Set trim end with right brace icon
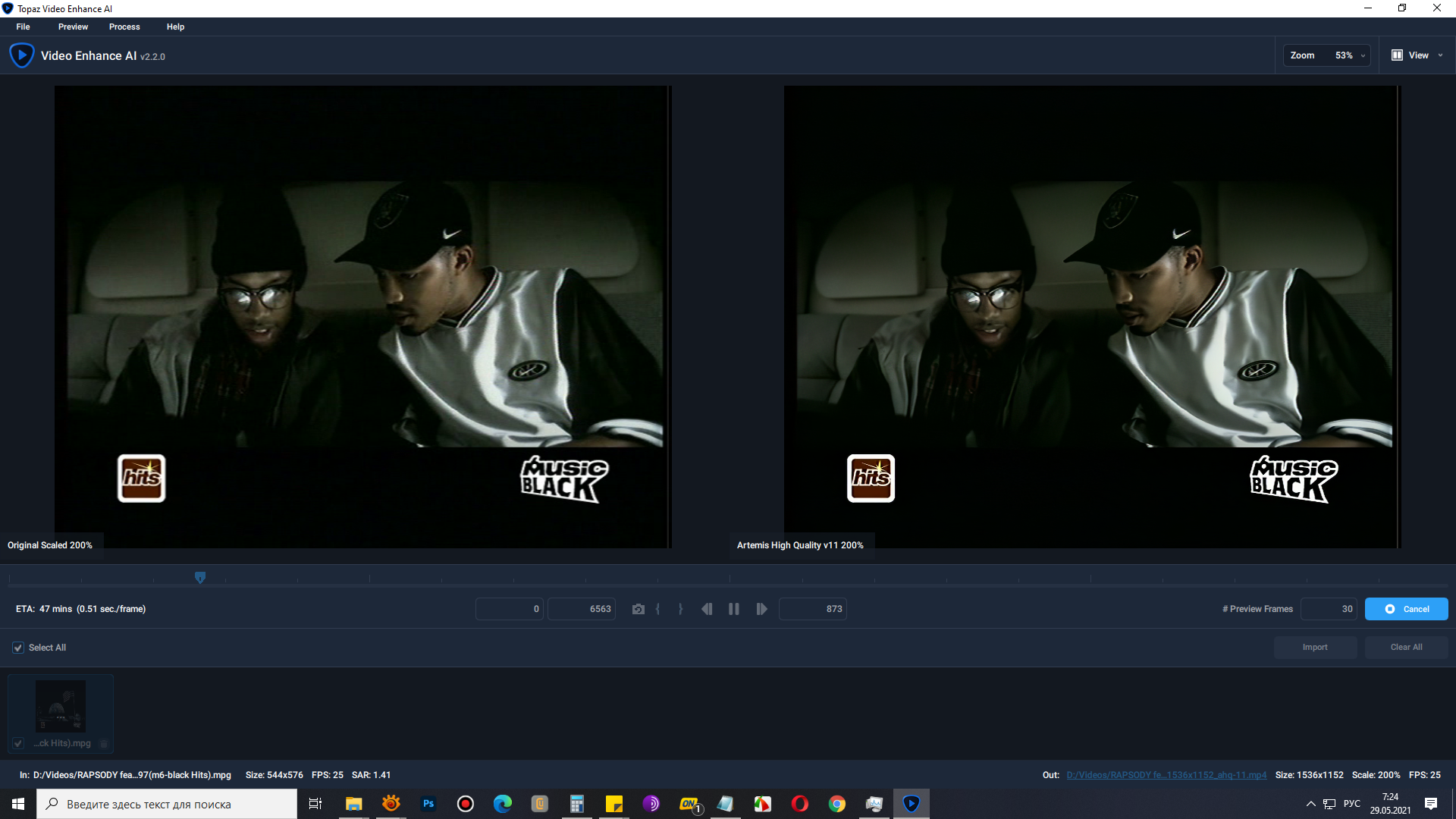The image size is (1456, 819). click(680, 609)
